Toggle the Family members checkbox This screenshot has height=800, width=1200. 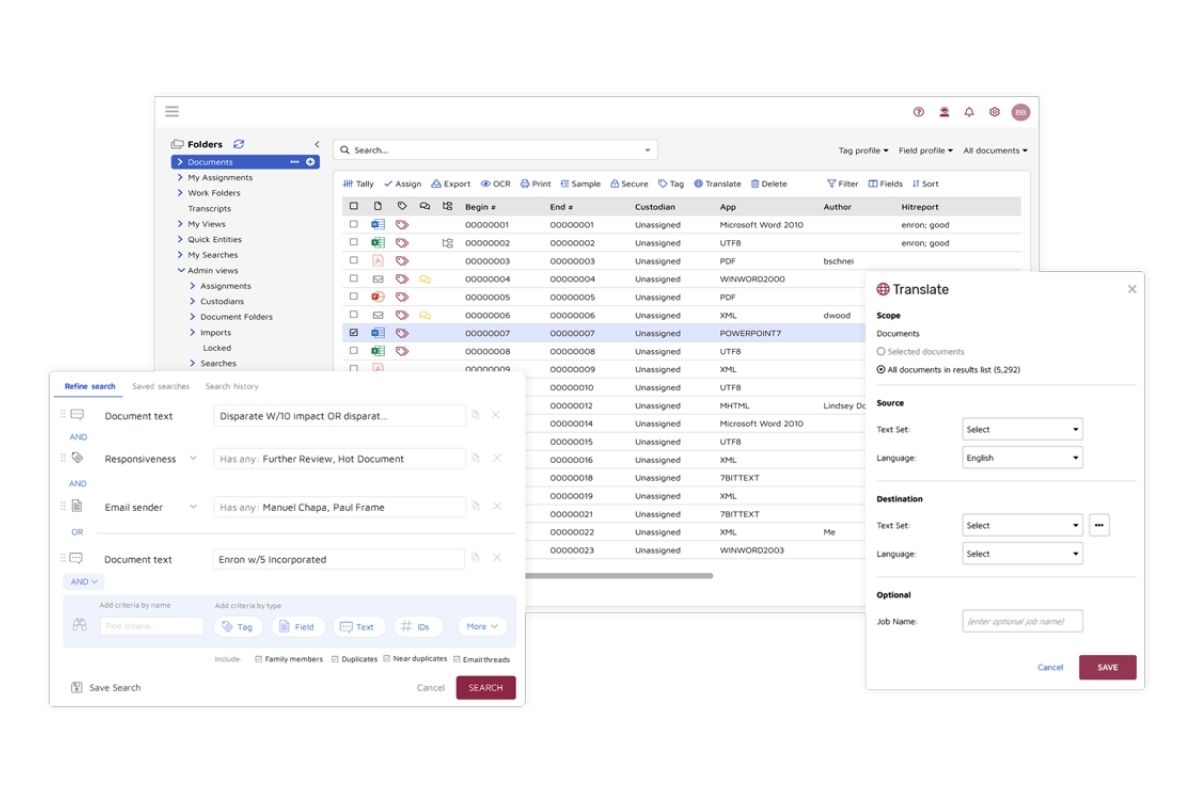coord(258,659)
